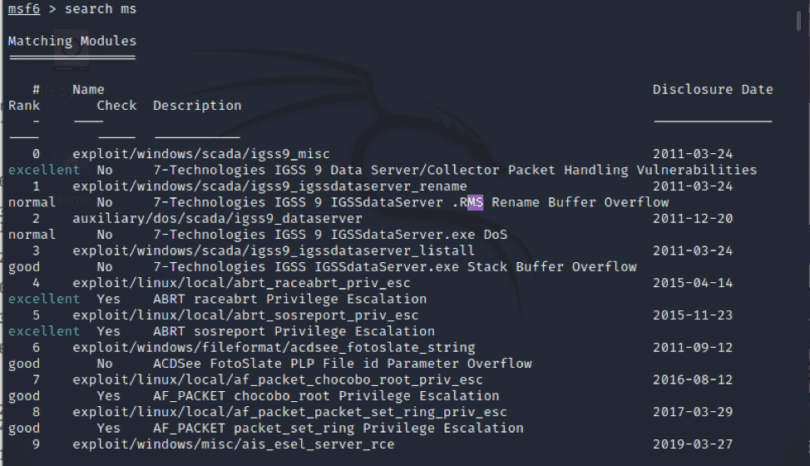Click module path abrt_sosreport_priv_esc
Screen dimensions: 810x466
click(245, 315)
